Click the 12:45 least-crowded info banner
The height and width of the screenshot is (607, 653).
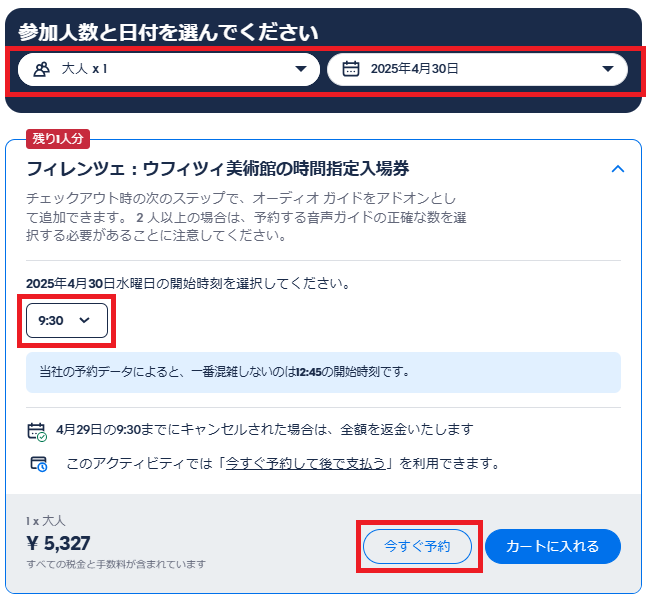click(323, 372)
